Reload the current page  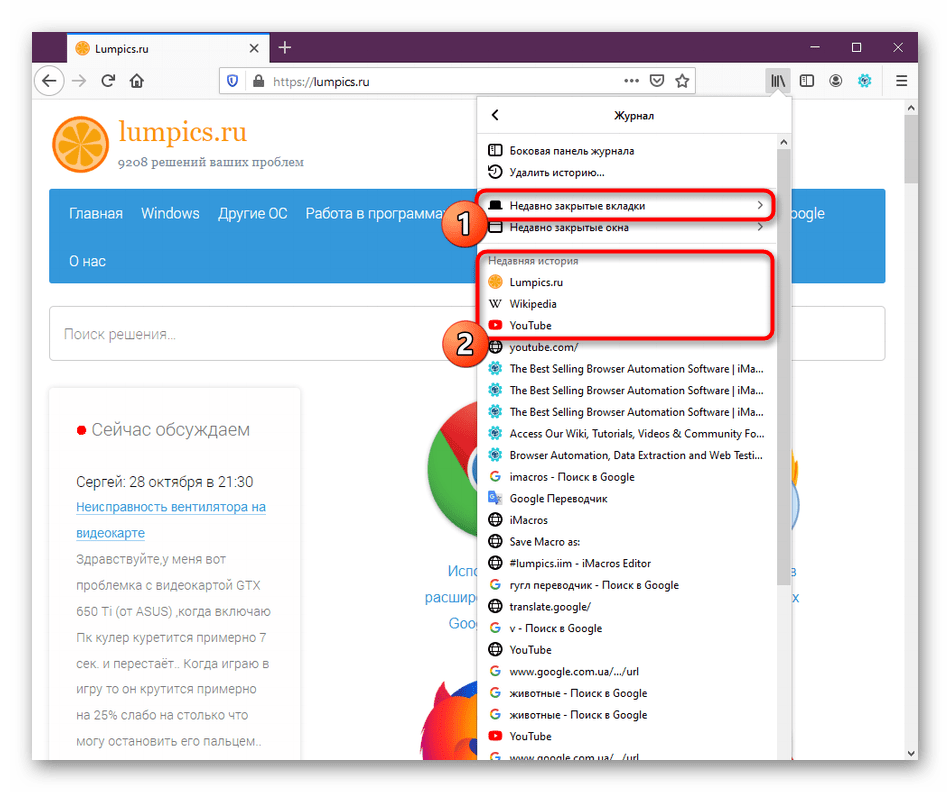click(x=108, y=81)
